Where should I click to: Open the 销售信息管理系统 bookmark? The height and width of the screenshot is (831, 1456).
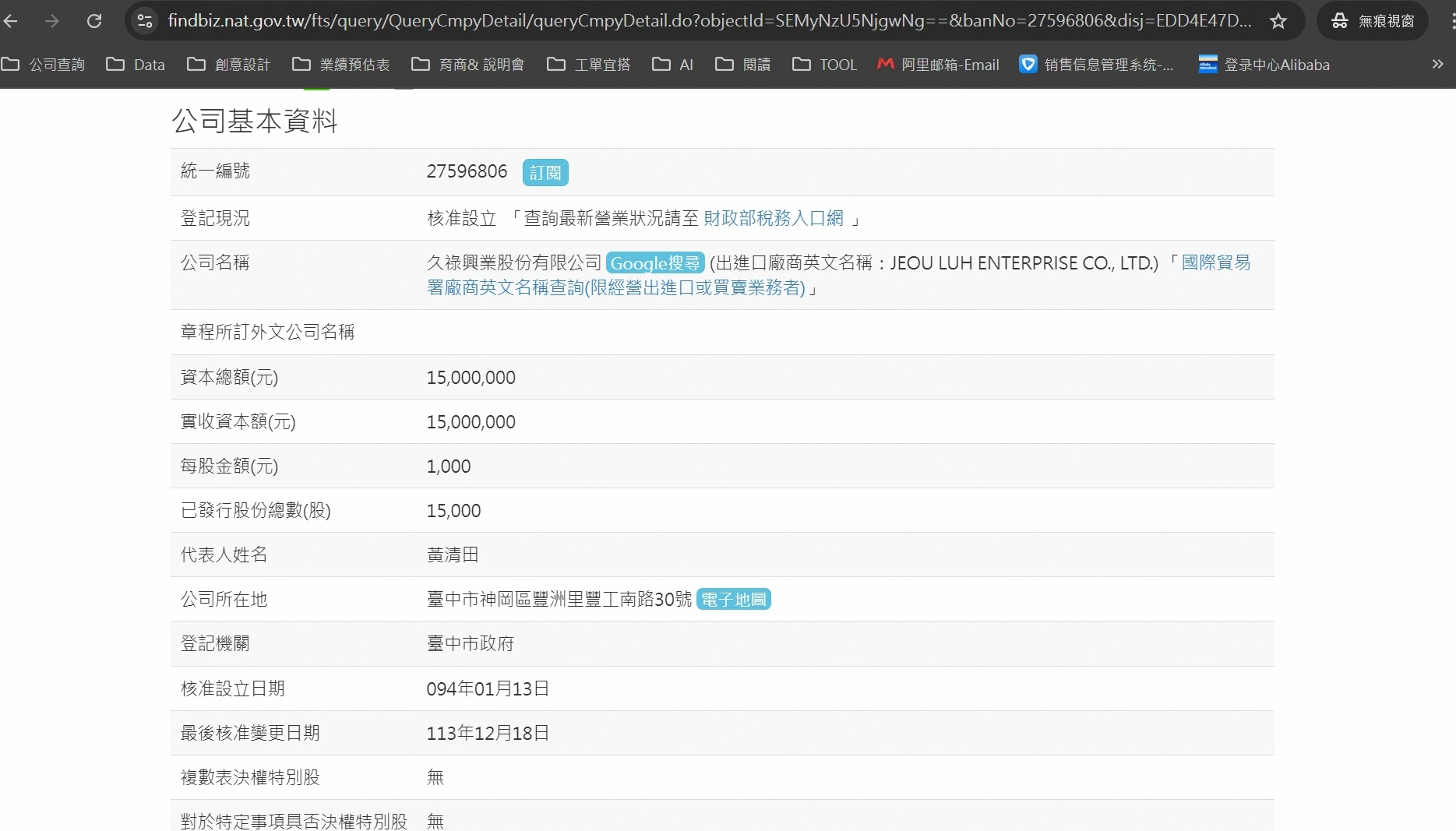[1096, 65]
